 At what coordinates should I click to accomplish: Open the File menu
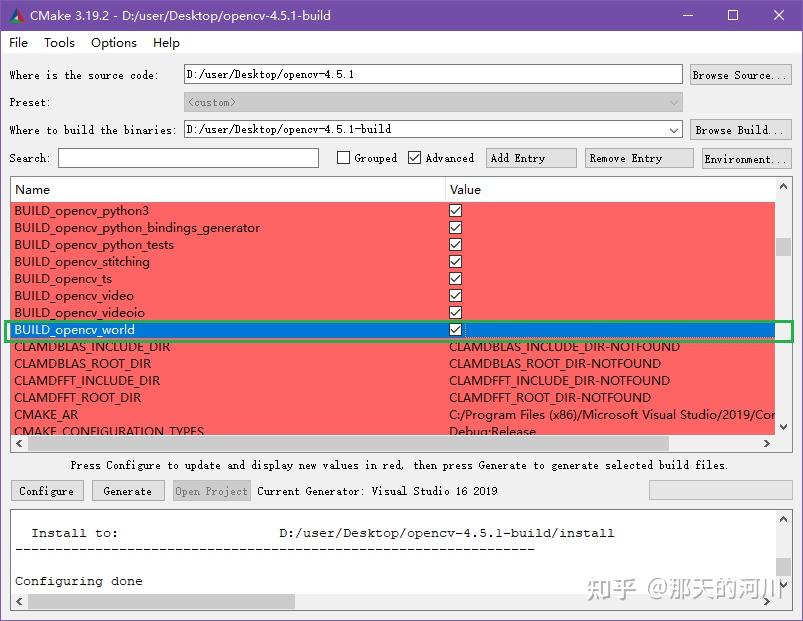pos(17,42)
